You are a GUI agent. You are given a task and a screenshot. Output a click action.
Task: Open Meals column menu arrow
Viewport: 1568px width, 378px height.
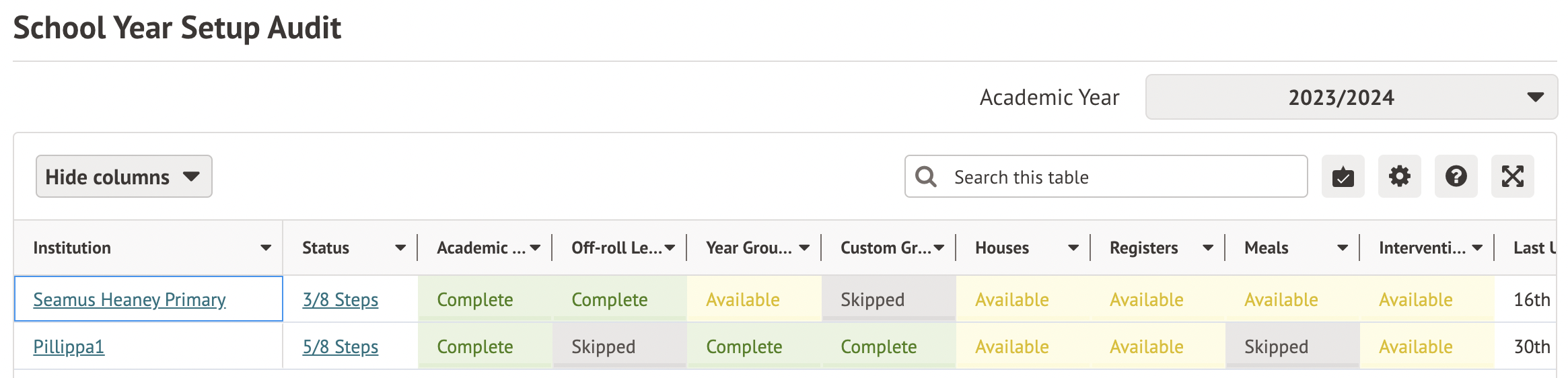[x=1343, y=248]
